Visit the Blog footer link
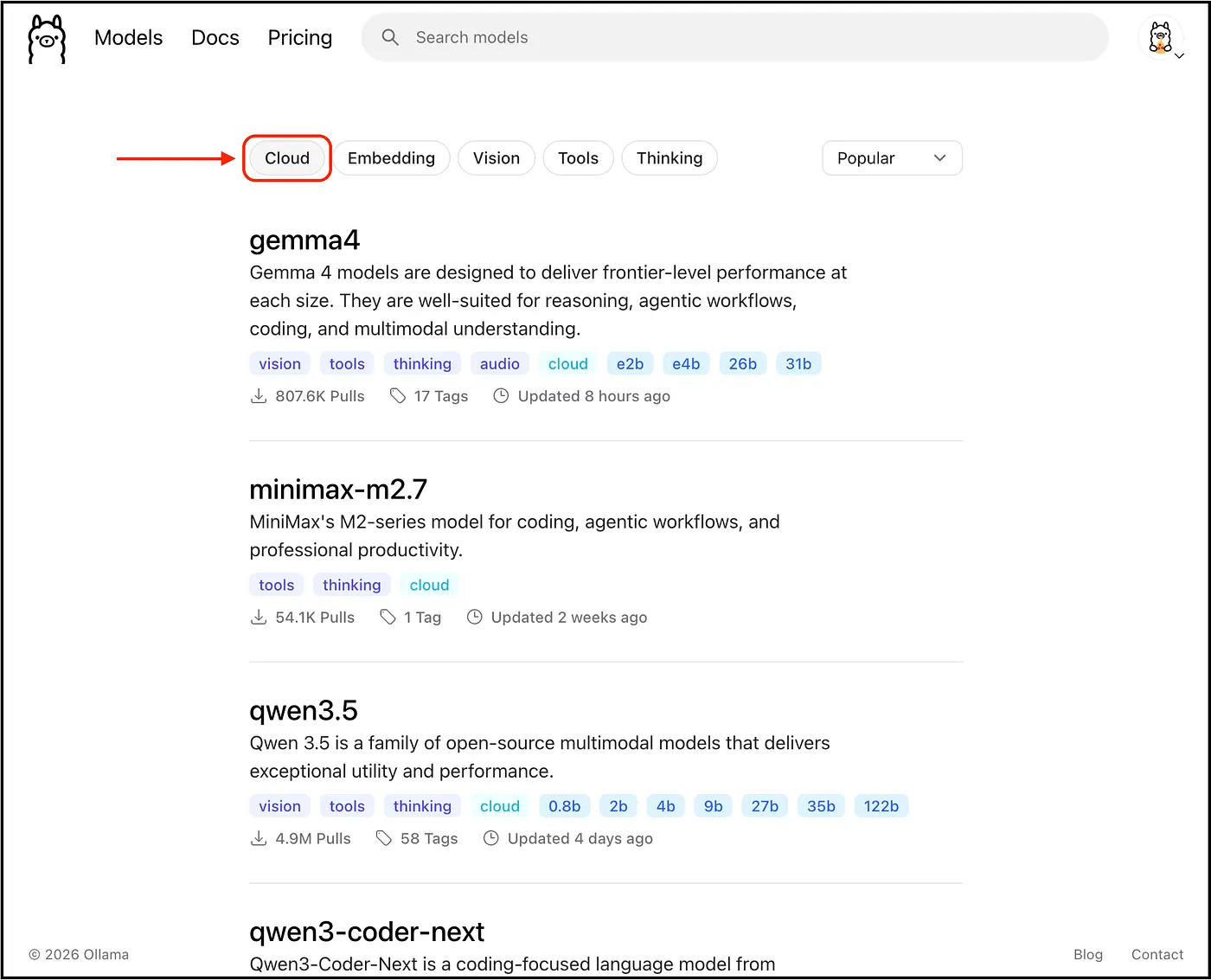Image resolution: width=1211 pixels, height=980 pixels. click(x=1088, y=954)
